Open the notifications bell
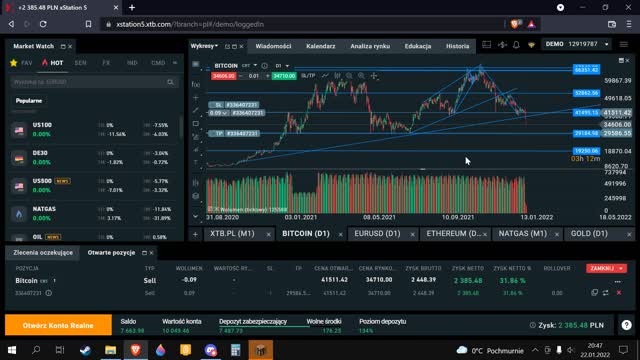 pyautogui.click(x=516, y=44)
